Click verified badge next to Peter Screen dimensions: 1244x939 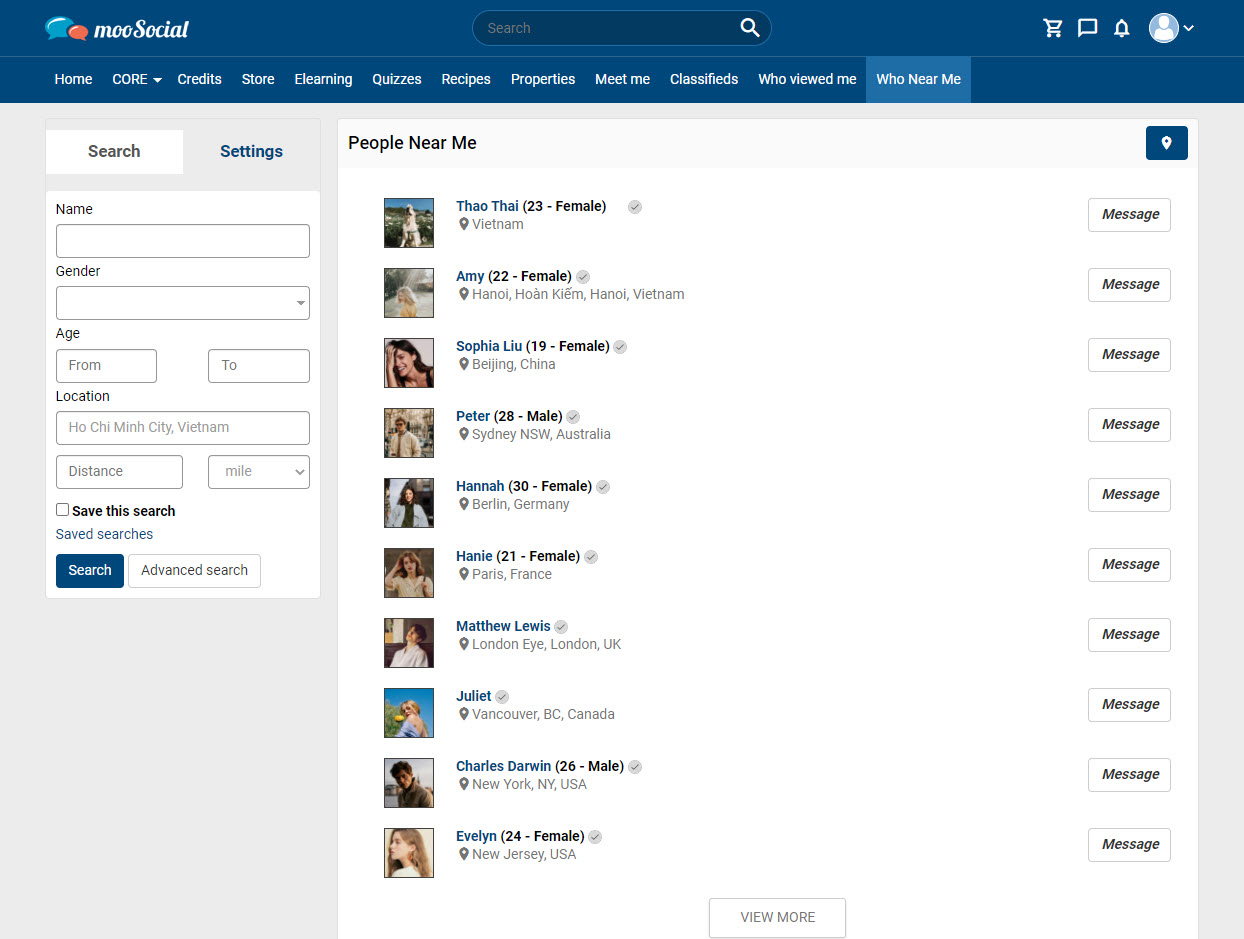pos(573,417)
